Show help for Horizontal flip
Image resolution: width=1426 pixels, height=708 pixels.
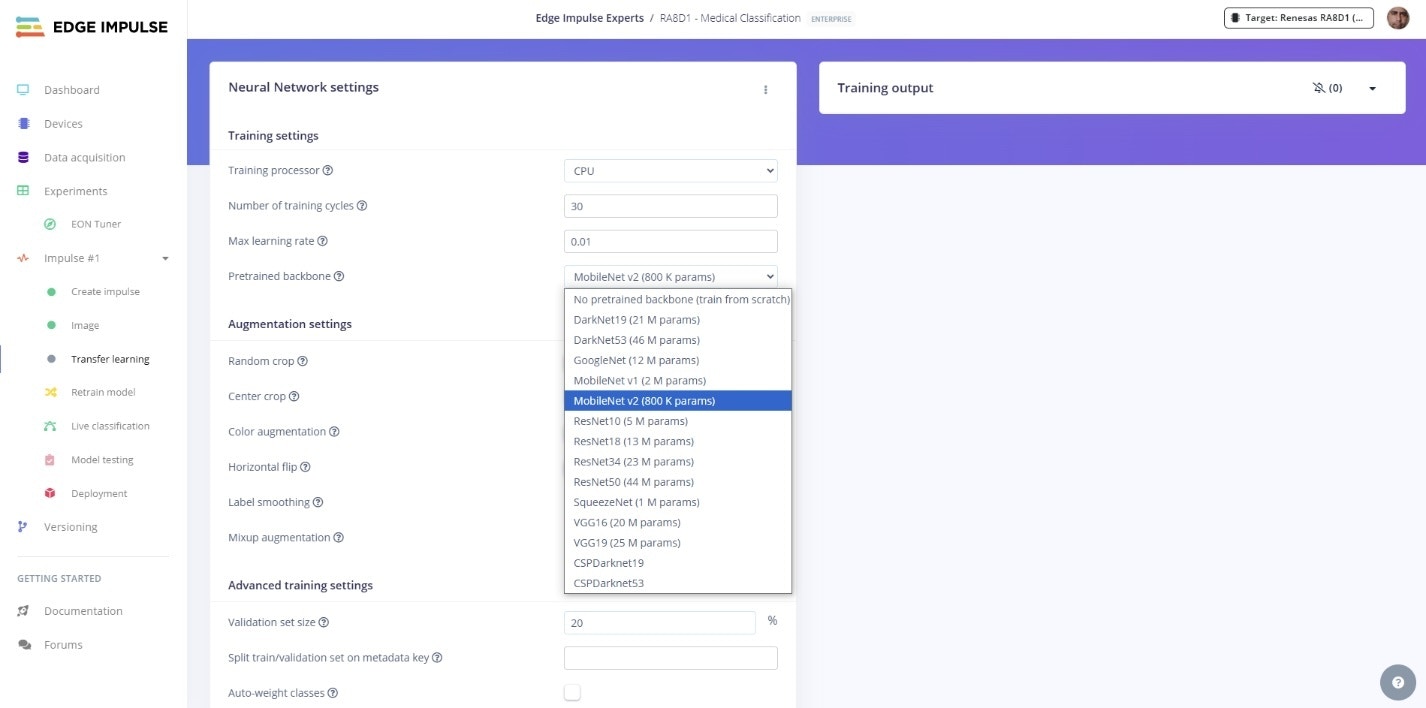point(305,467)
